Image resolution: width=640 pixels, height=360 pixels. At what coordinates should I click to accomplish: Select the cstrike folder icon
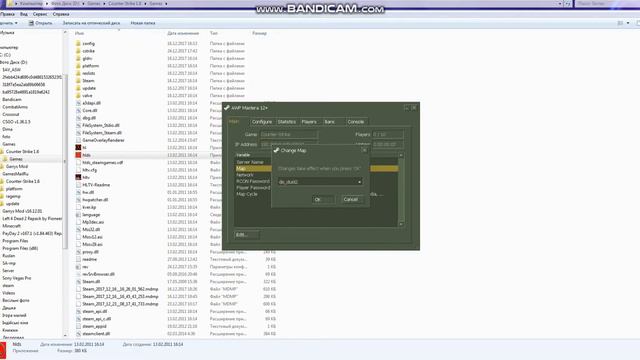pyautogui.click(x=78, y=51)
